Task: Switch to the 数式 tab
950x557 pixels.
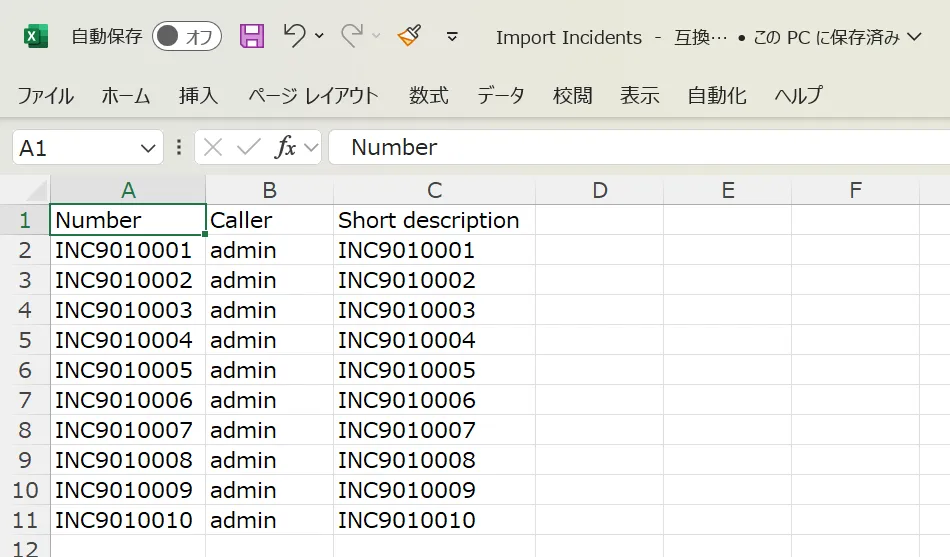Action: (428, 95)
